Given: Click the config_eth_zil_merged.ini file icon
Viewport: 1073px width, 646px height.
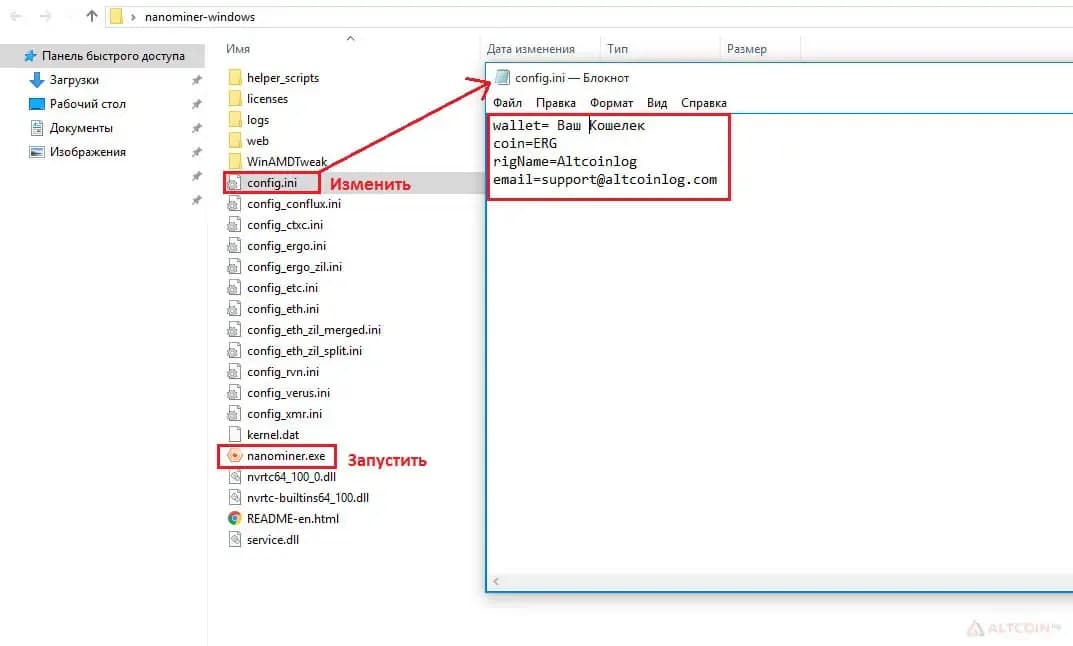Looking at the screenshot, I should (x=234, y=330).
